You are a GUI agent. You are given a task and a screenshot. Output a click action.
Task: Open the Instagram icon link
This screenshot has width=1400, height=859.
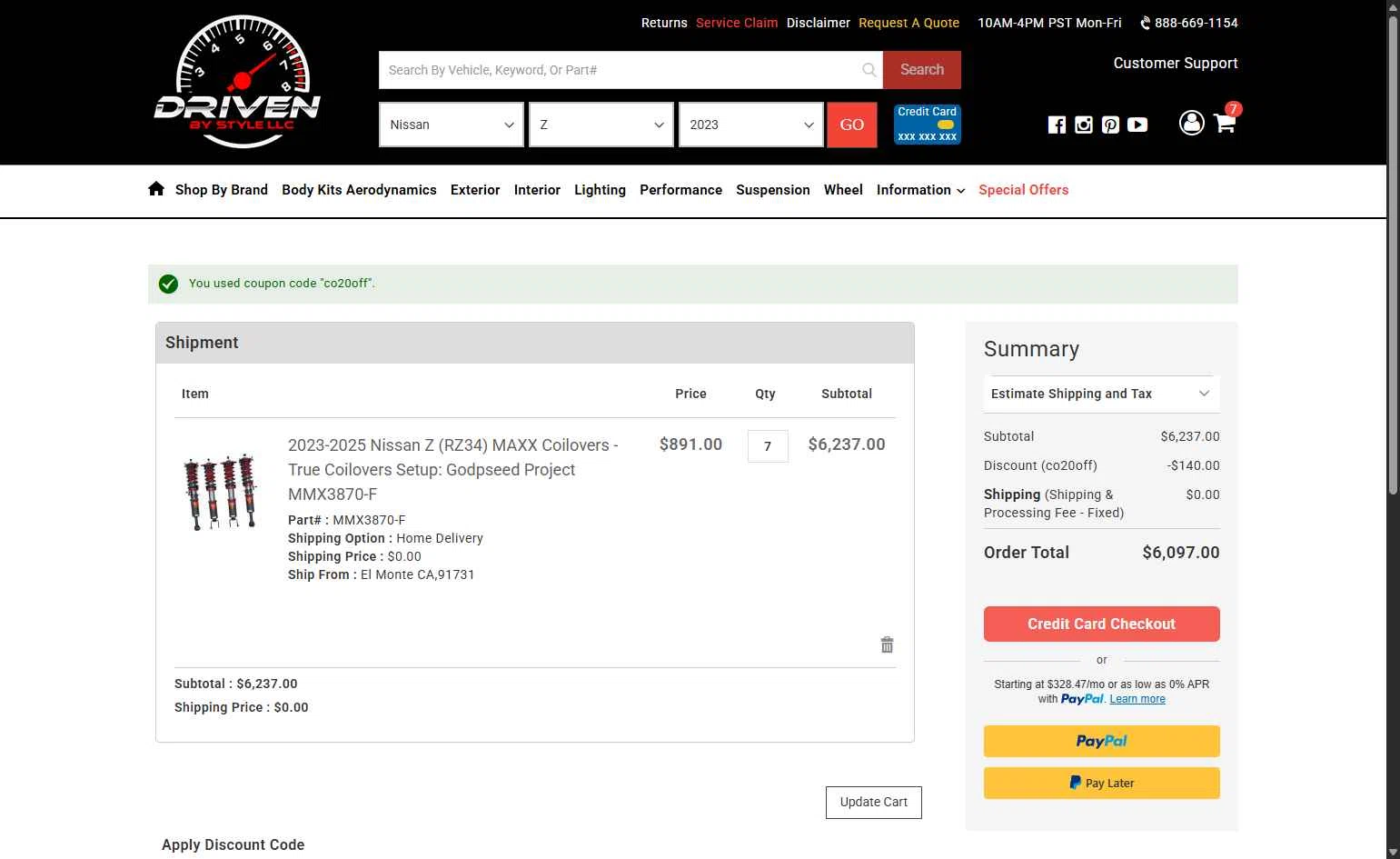click(x=1084, y=125)
